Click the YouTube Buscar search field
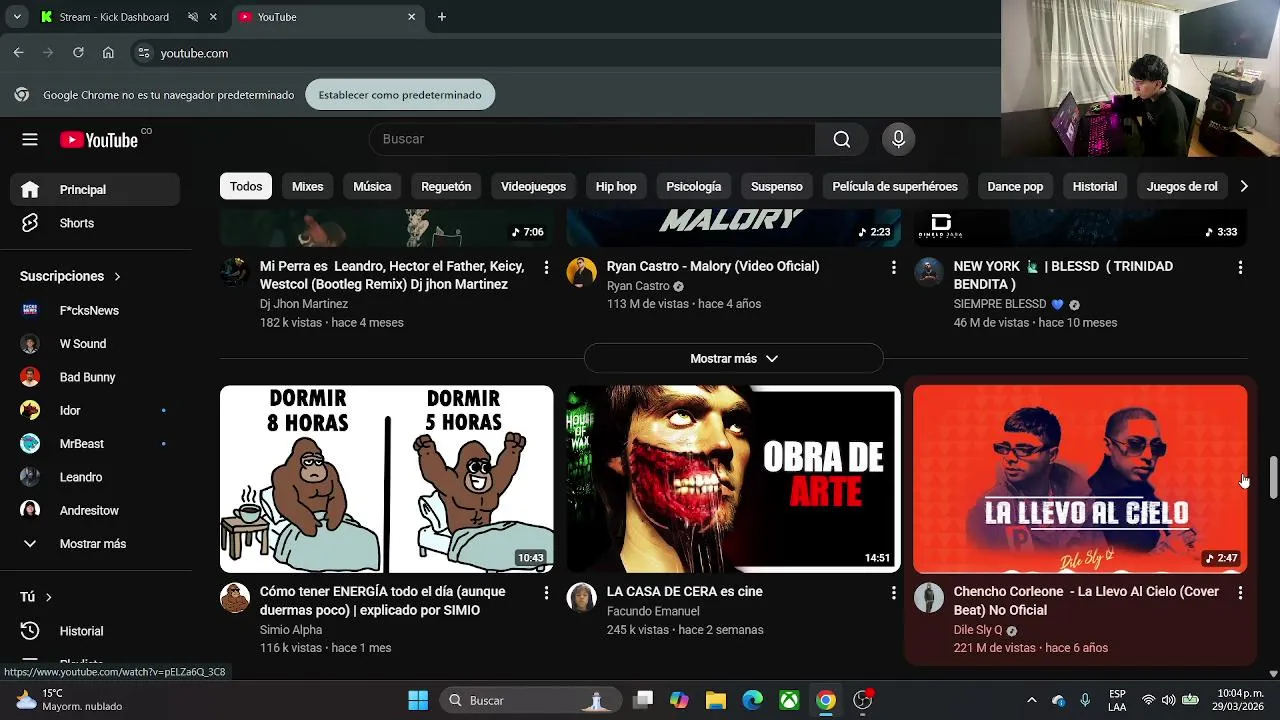The image size is (1280, 720). point(592,139)
